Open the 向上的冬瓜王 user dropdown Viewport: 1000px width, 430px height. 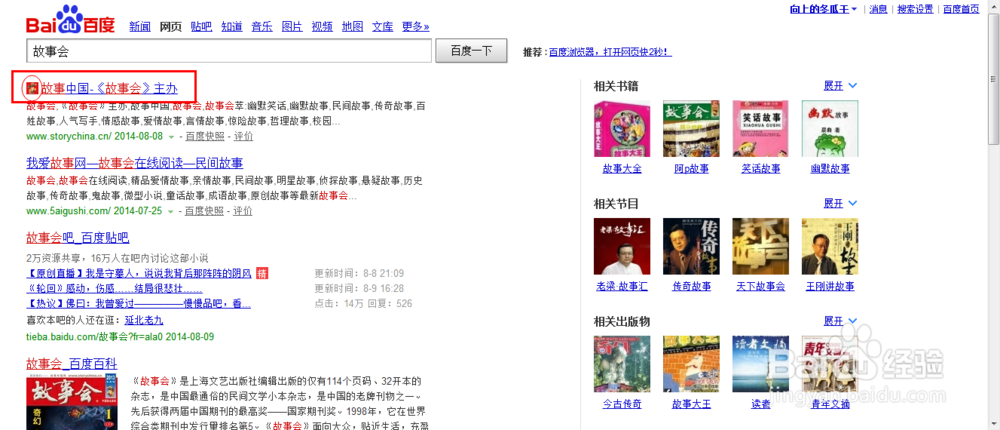823,9
